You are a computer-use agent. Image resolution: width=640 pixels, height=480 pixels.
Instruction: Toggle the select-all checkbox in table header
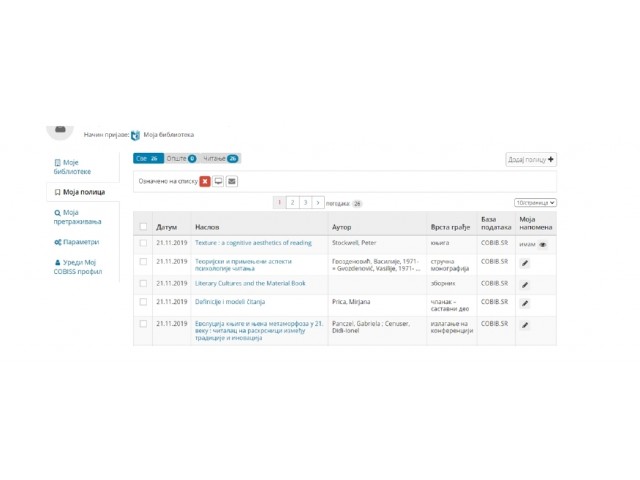click(x=143, y=227)
